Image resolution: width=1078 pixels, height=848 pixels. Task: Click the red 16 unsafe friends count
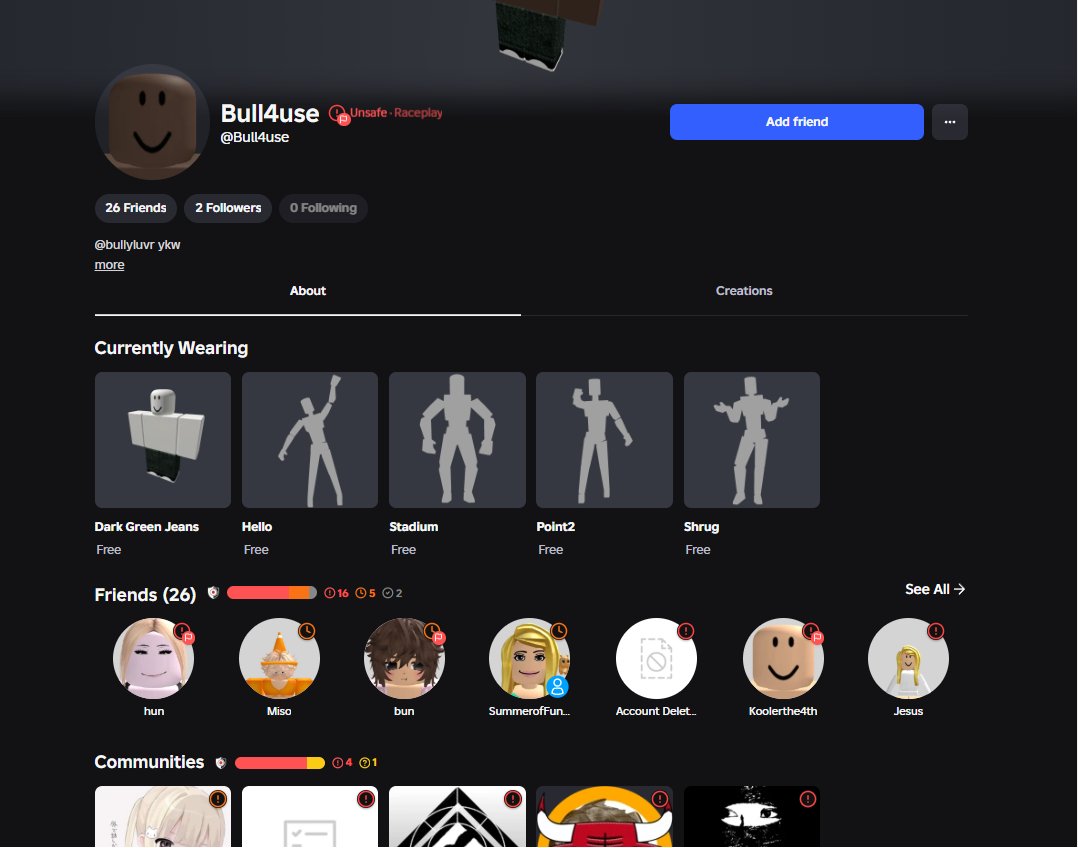[336, 593]
